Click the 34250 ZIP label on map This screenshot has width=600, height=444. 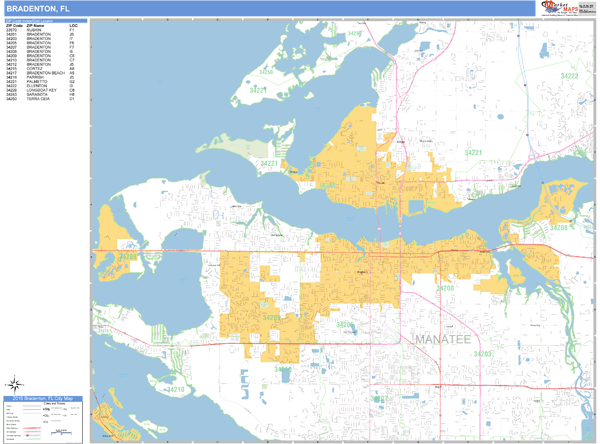click(x=266, y=72)
